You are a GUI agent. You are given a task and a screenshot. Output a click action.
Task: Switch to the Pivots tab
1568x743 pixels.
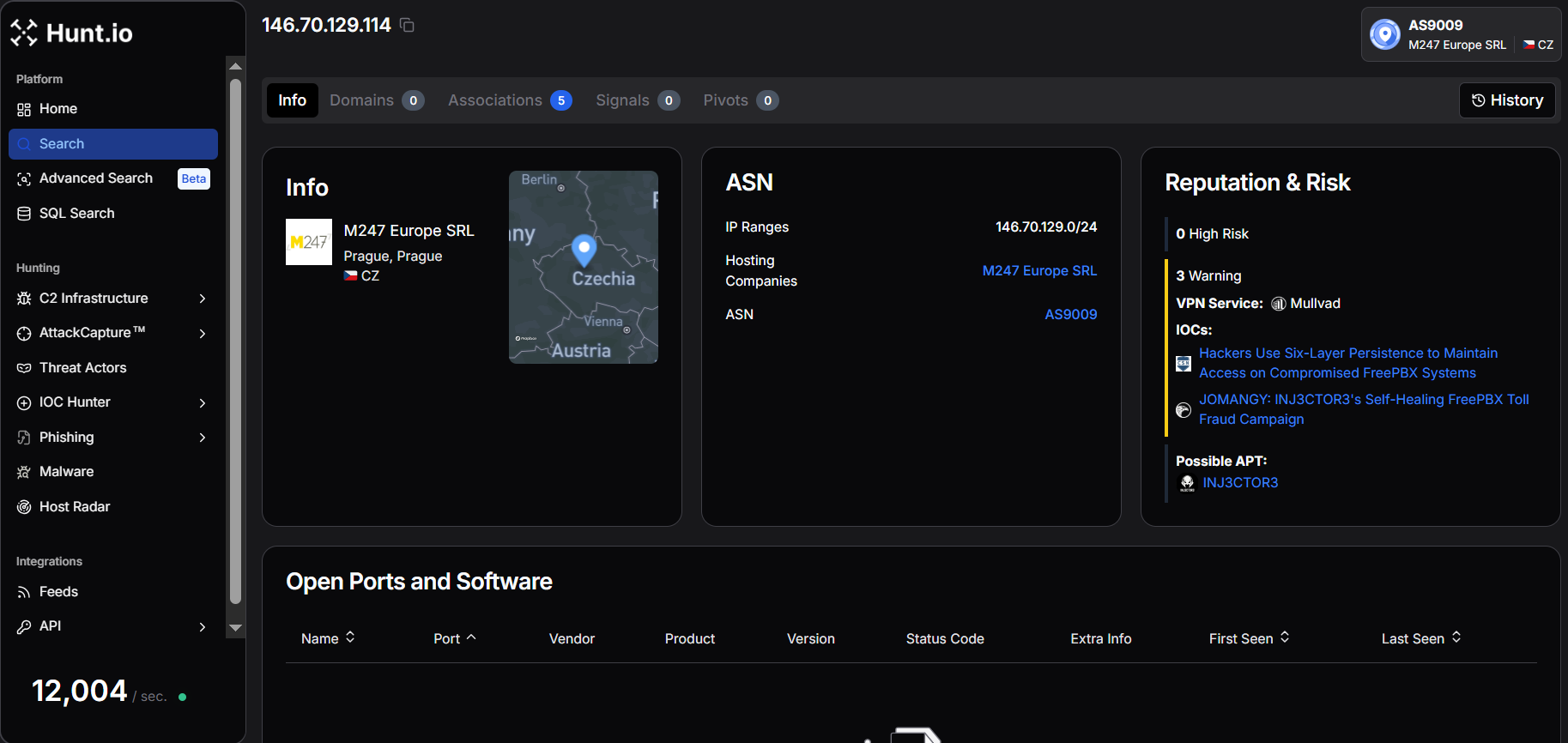[741, 100]
